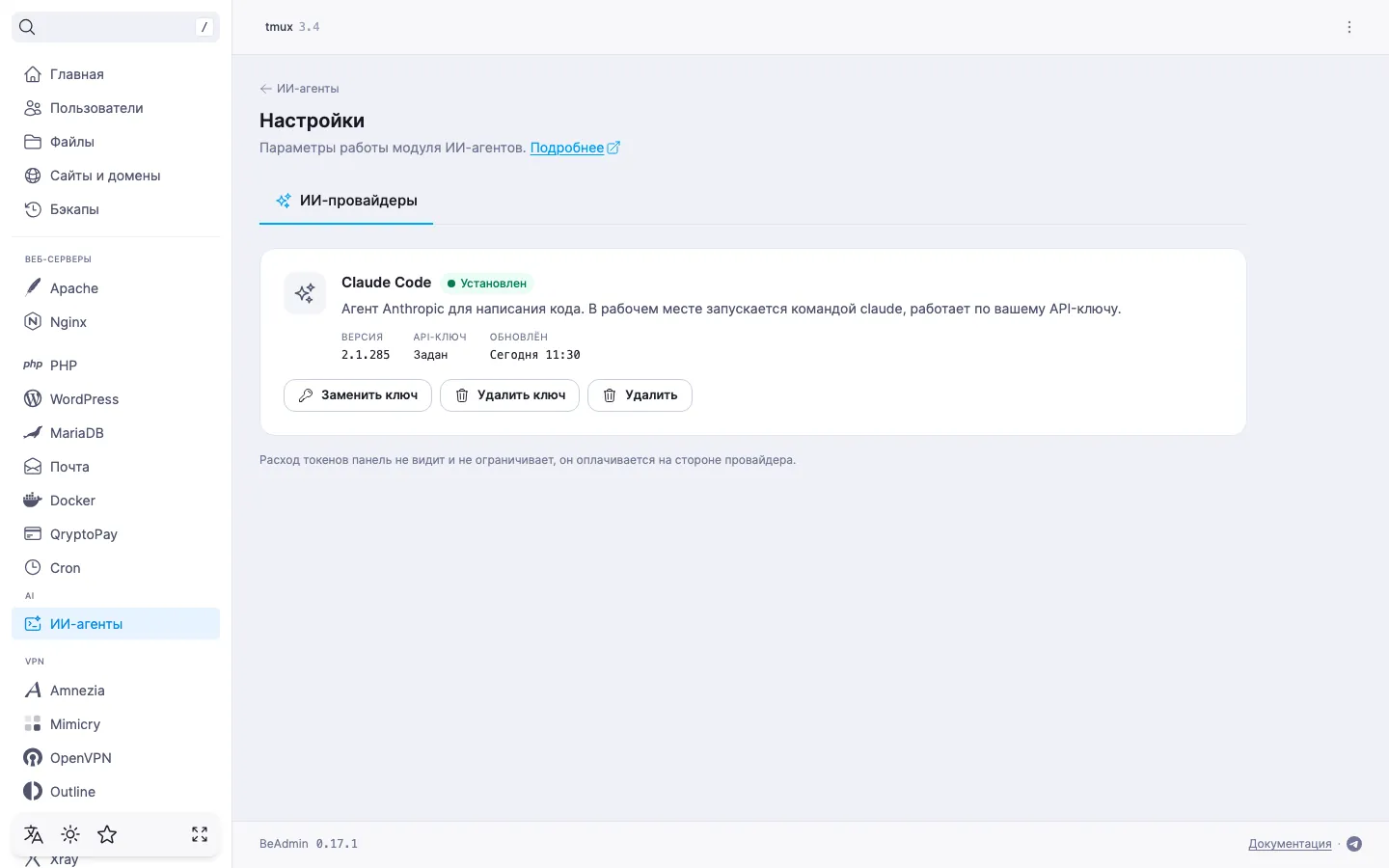Click the Telegram icon in footer
This screenshot has width=1389, height=868.
(1354, 844)
